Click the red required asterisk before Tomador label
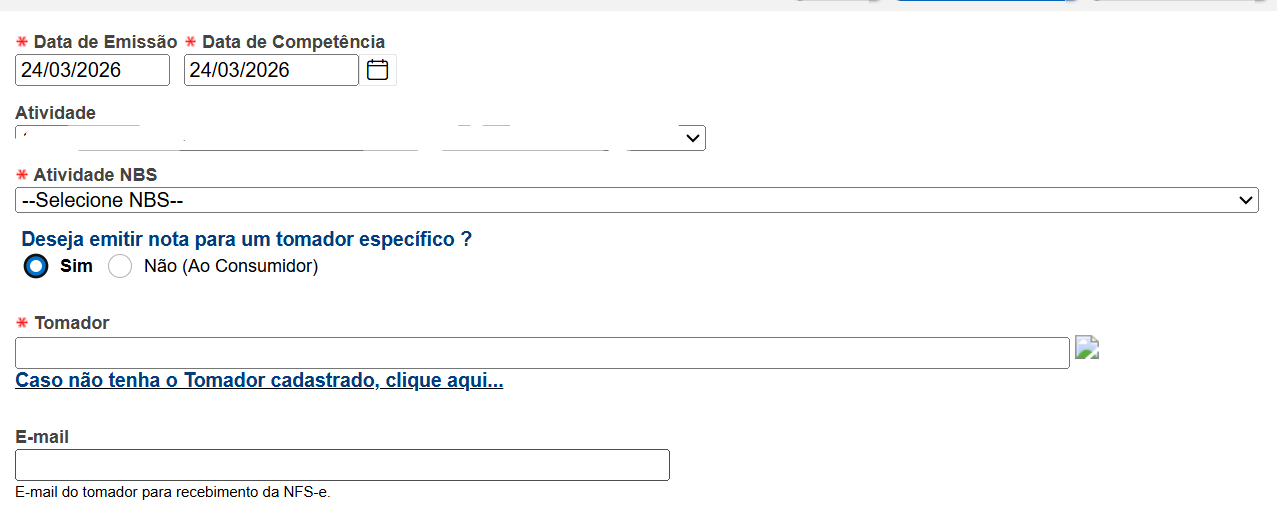 [22, 323]
